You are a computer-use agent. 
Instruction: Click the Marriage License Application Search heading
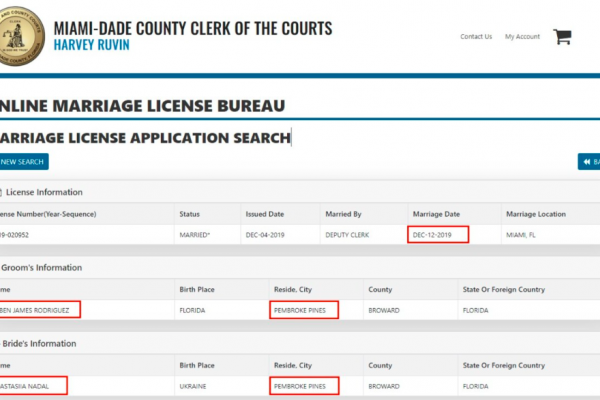pos(145,138)
